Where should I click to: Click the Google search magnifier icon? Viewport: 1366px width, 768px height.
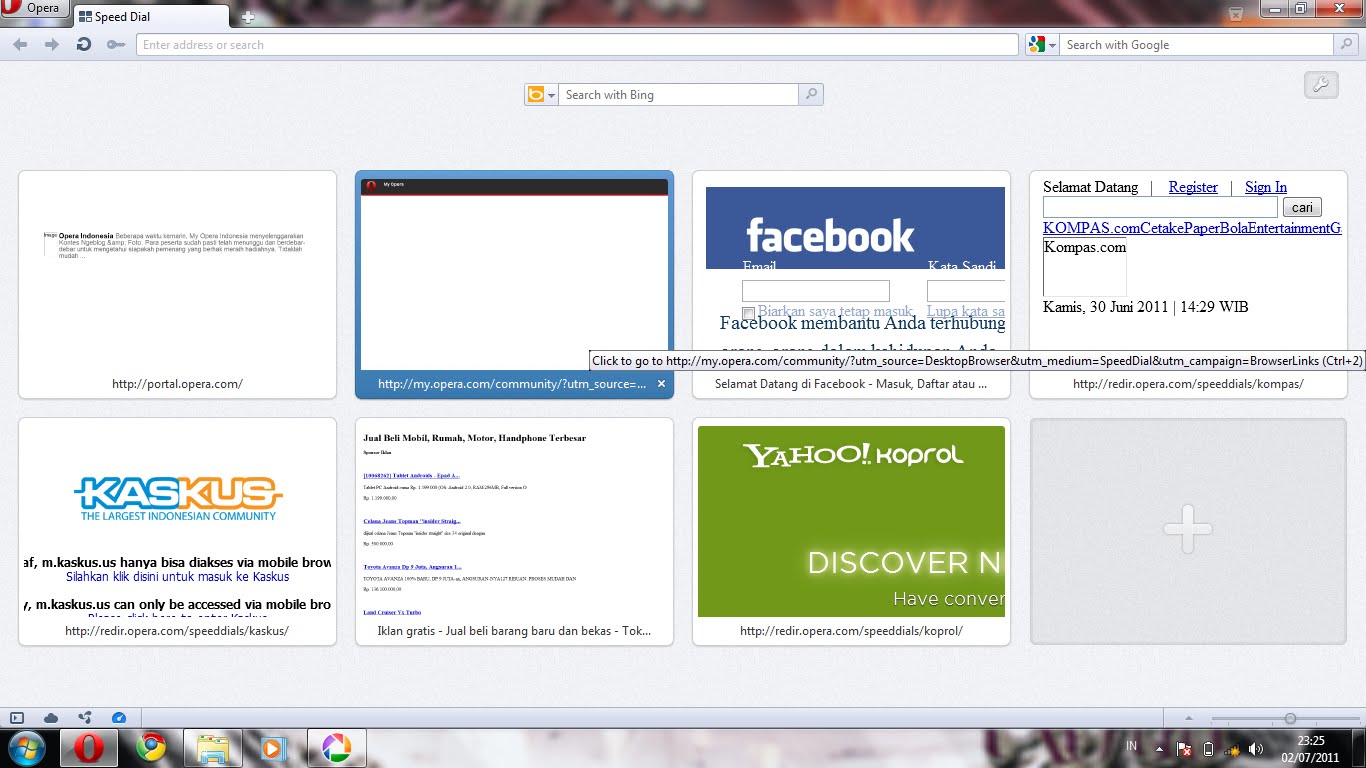tap(1347, 45)
